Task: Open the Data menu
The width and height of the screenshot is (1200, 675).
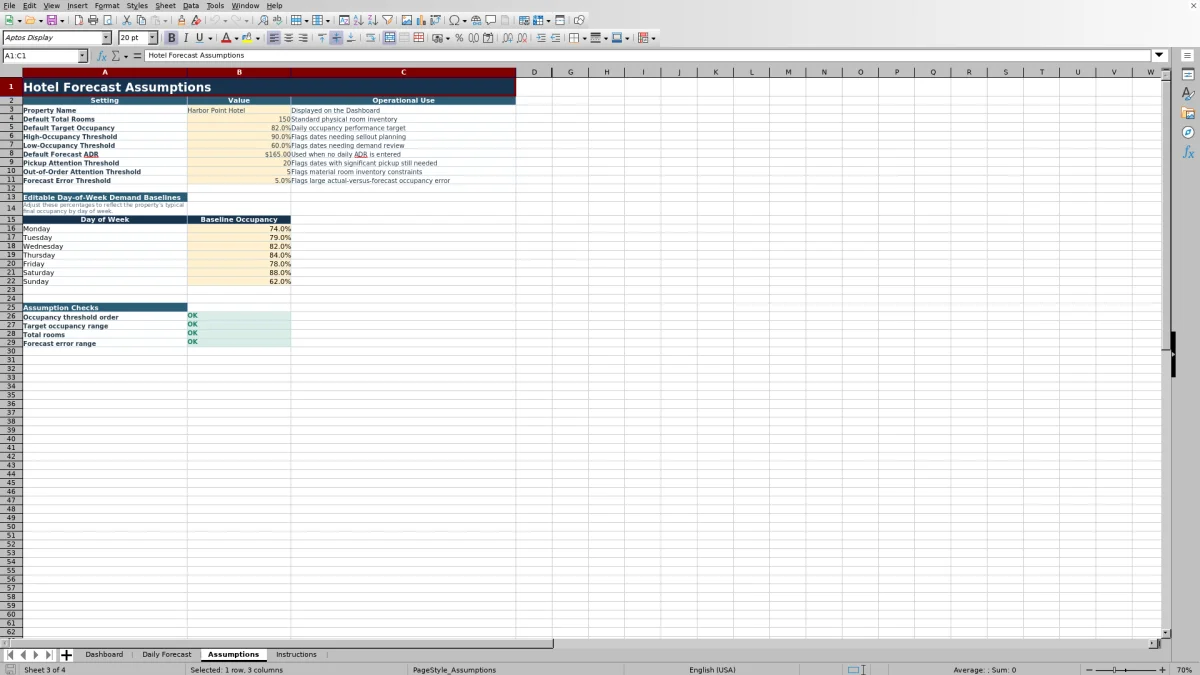Action: click(191, 5)
